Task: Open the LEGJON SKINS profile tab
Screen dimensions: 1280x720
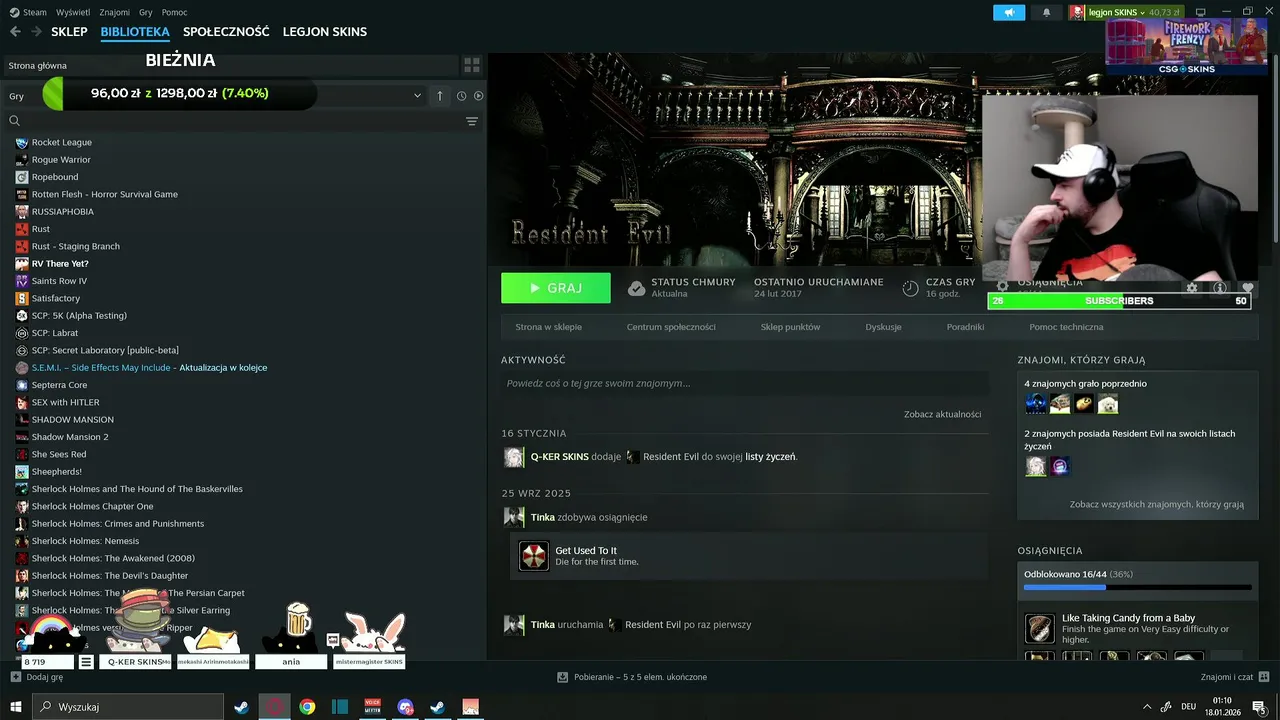Action: [x=325, y=32]
